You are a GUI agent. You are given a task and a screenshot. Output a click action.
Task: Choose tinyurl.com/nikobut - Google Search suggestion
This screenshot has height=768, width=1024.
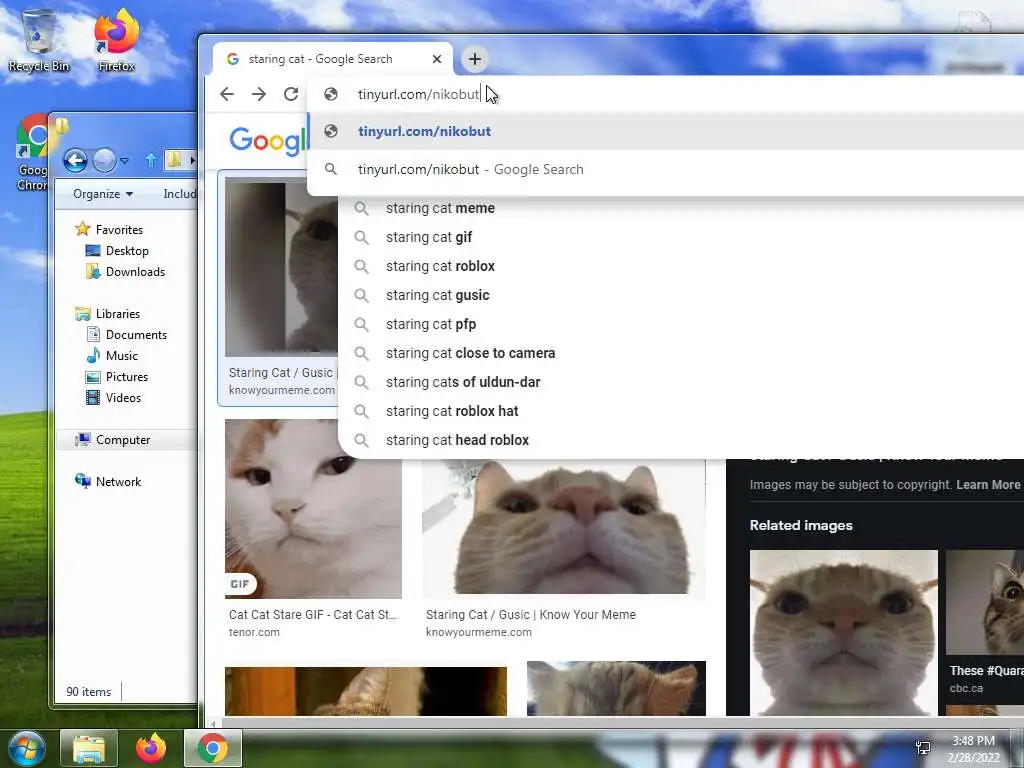pyautogui.click(x=666, y=169)
